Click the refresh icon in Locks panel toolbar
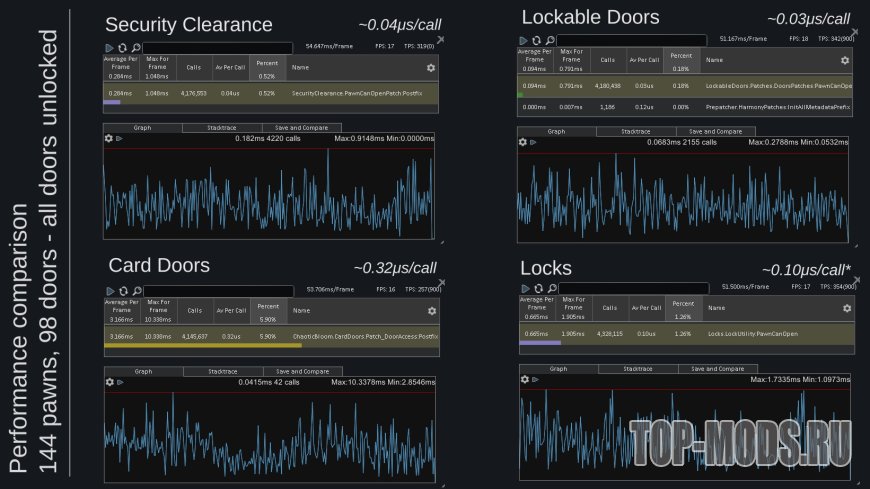The width and height of the screenshot is (870, 489). click(538, 288)
